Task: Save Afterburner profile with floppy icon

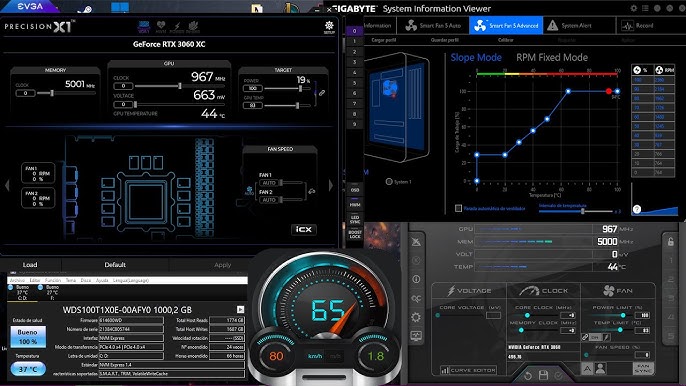Action: [x=543, y=375]
